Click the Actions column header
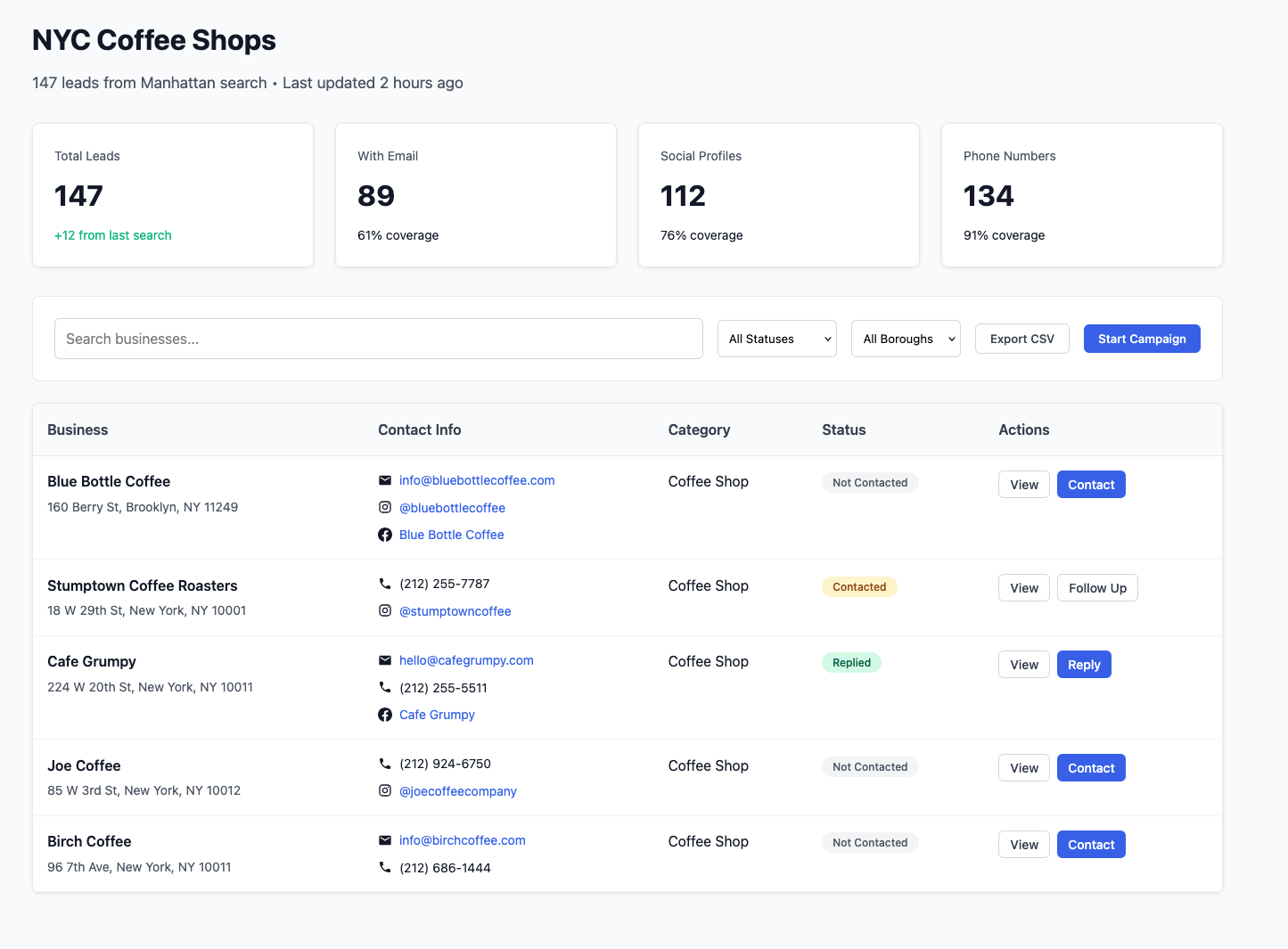 1024,430
